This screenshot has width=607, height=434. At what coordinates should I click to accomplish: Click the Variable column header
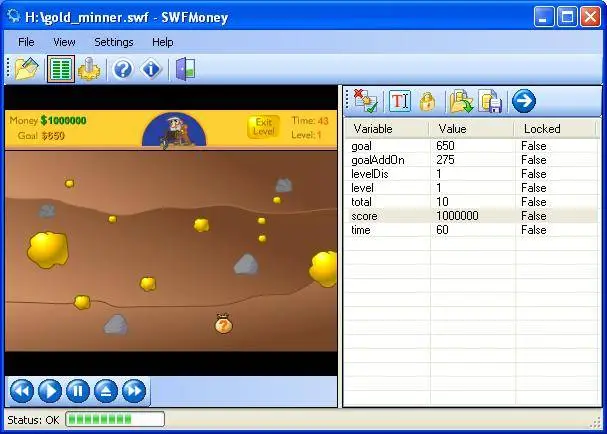click(x=387, y=129)
